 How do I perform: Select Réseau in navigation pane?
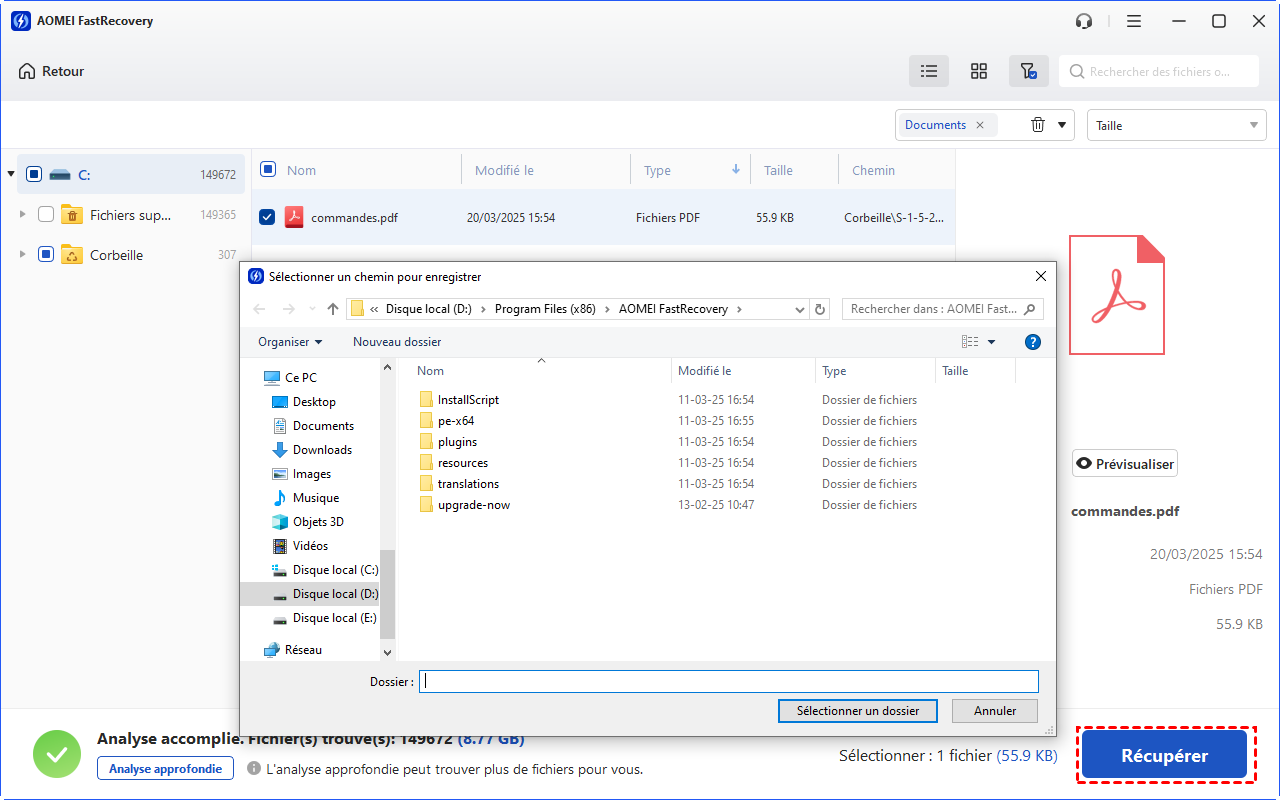coord(292,650)
